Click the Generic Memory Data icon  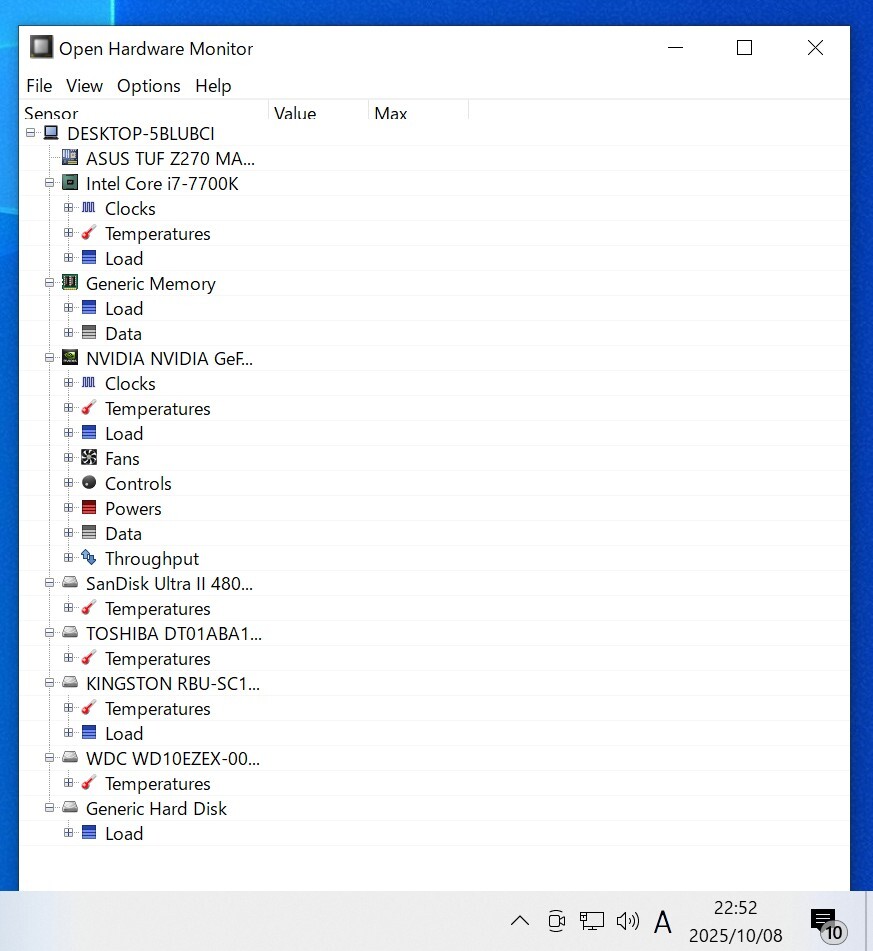tap(89, 333)
